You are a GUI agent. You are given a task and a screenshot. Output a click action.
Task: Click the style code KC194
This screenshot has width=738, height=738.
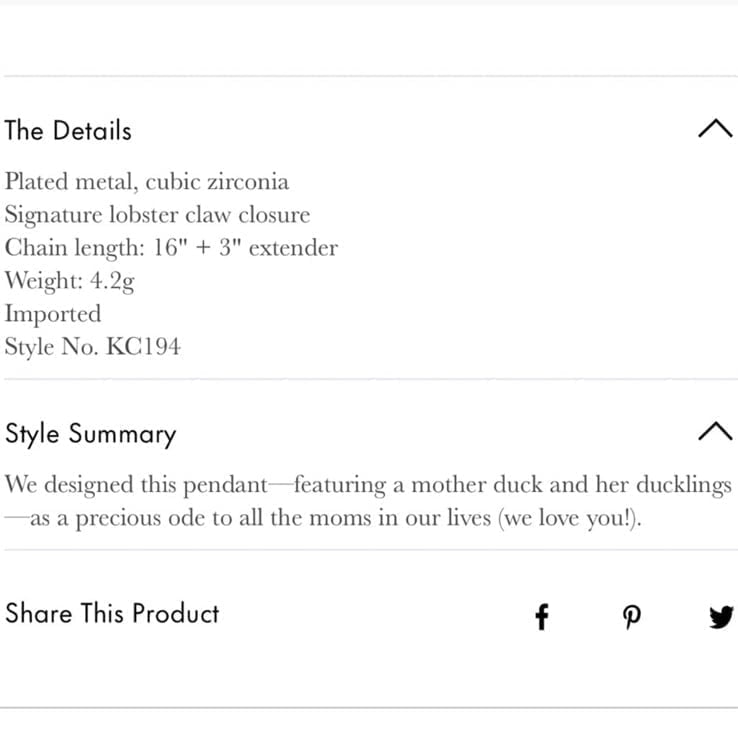(x=144, y=346)
